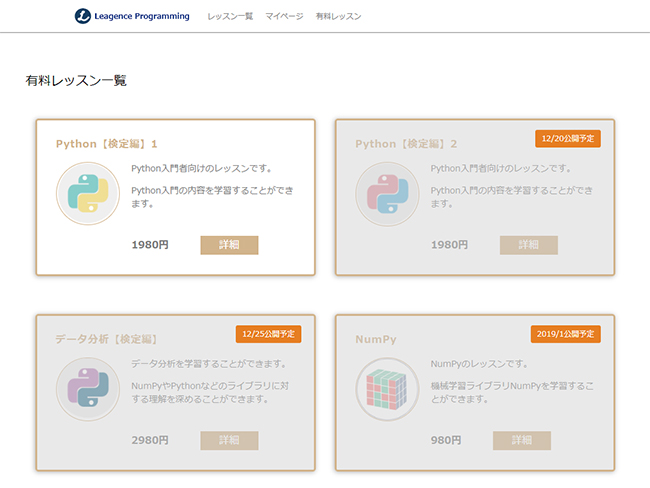Click the 有料レッスン一覧 page heading
This screenshot has width=650, height=488.
(x=76, y=80)
